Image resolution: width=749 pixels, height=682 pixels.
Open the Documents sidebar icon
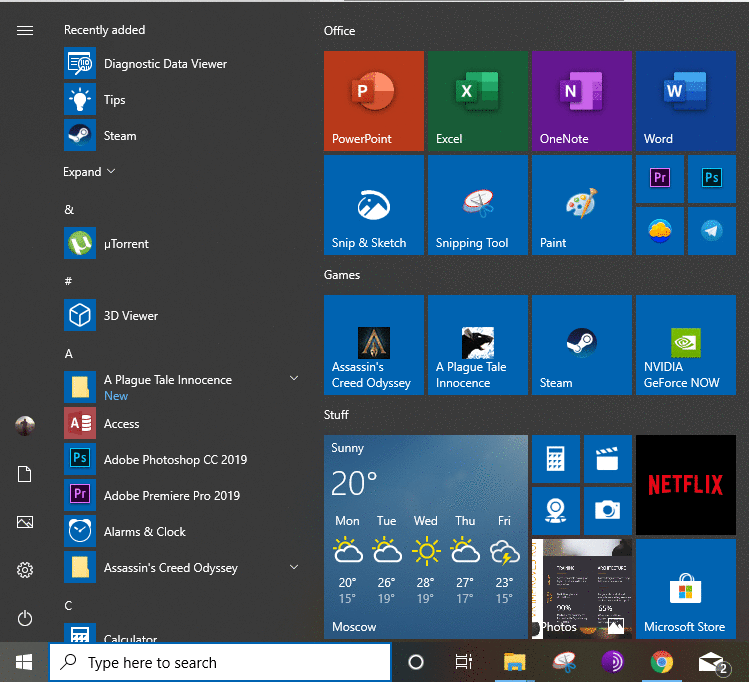tap(25, 474)
